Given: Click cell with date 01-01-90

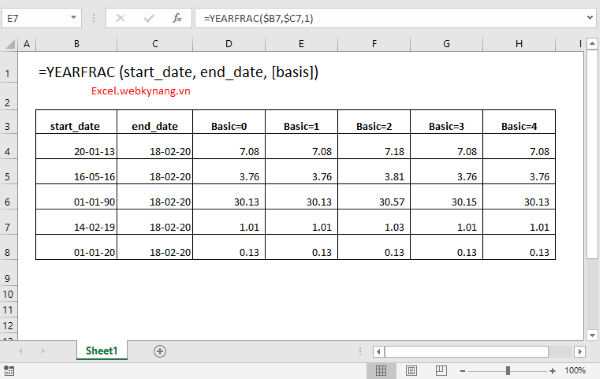Looking at the screenshot, I should pos(76,197).
